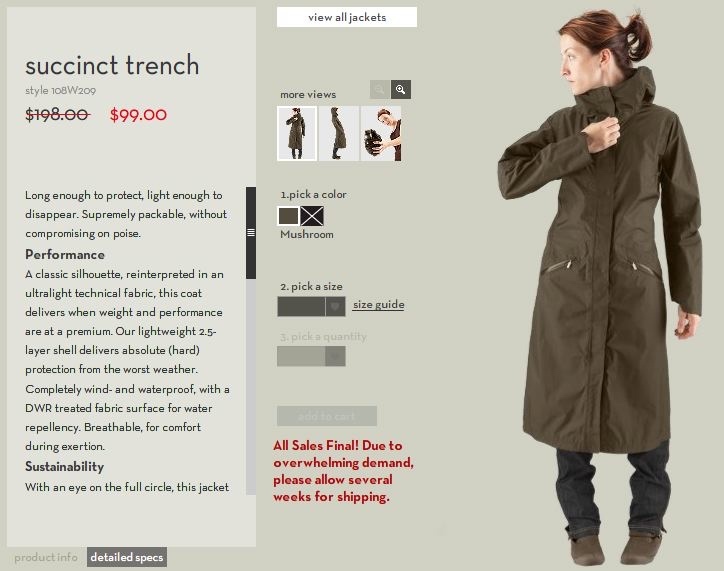Click the zoom out magnifier icon

(380, 89)
